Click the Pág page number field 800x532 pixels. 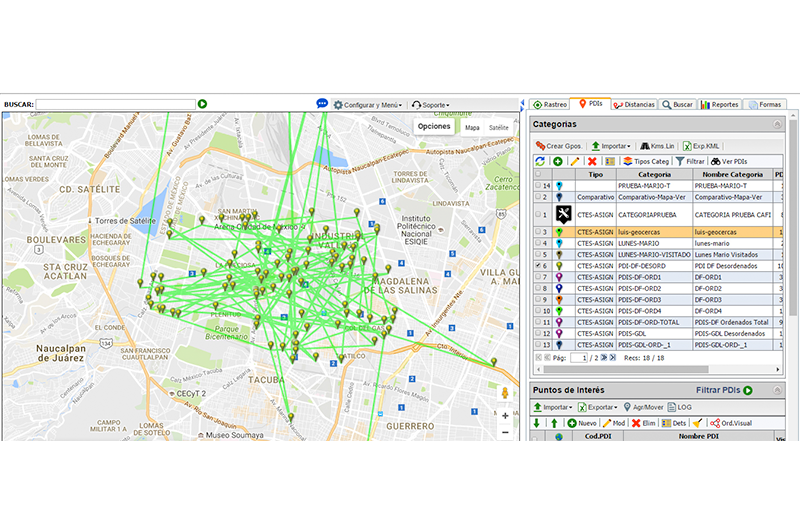[x=579, y=358]
